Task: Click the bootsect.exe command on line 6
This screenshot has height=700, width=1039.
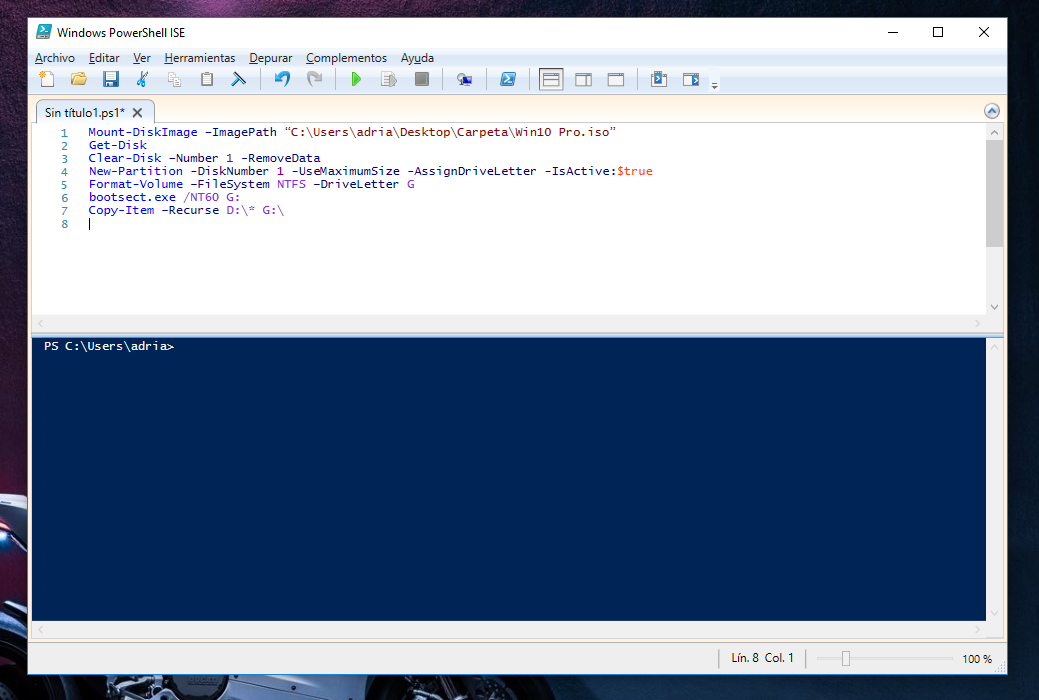Action: [132, 197]
